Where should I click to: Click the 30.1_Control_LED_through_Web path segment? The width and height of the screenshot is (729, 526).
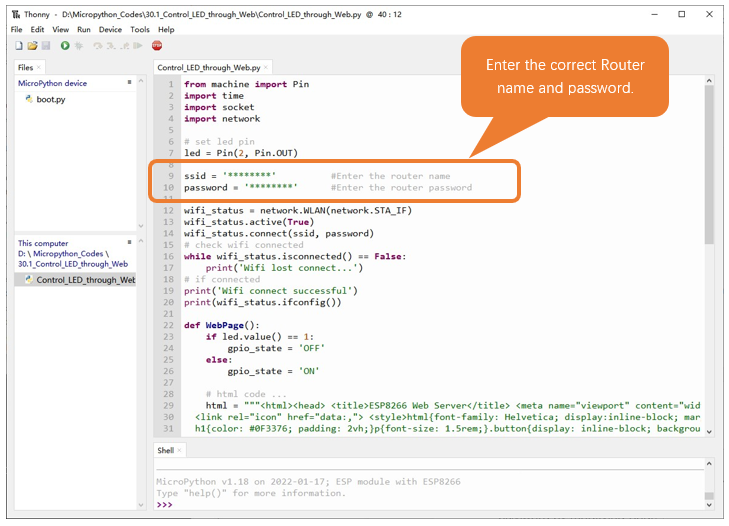coord(73,264)
